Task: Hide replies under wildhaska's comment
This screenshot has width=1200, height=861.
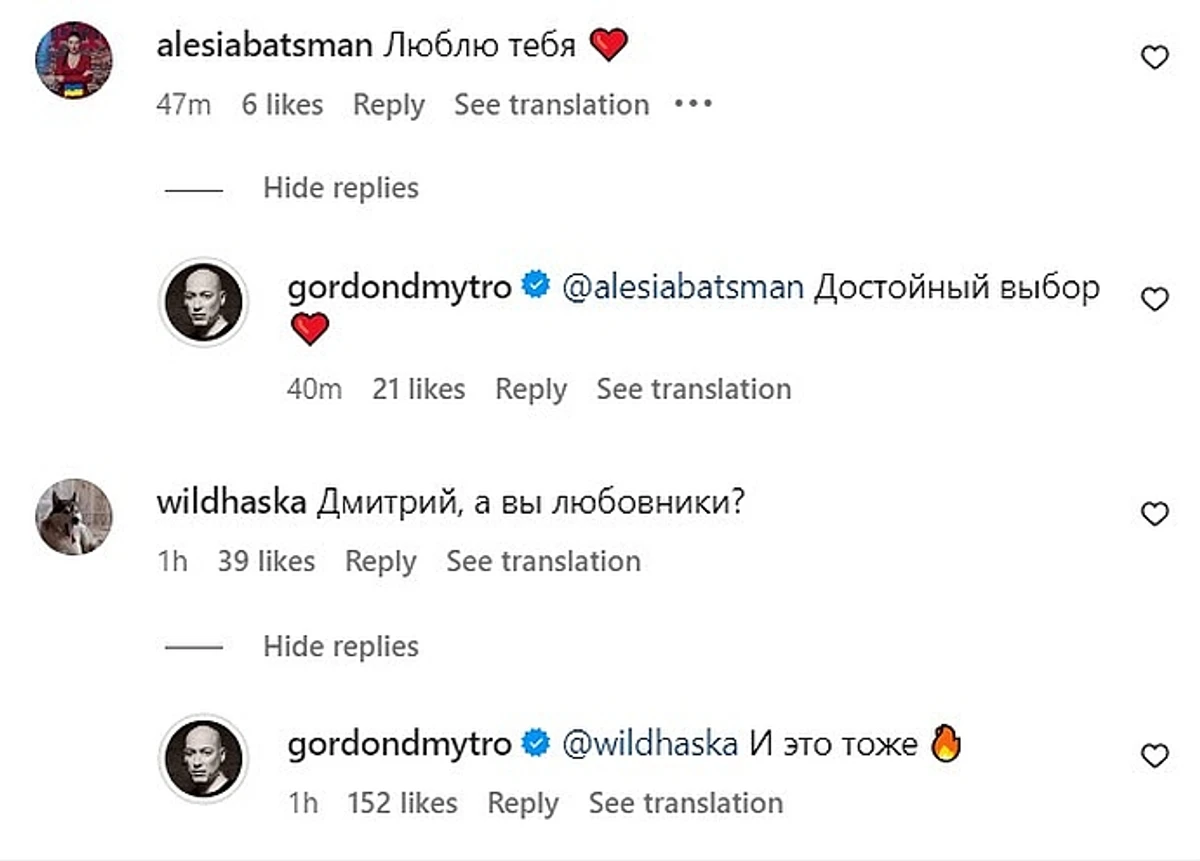Action: pyautogui.click(x=340, y=646)
